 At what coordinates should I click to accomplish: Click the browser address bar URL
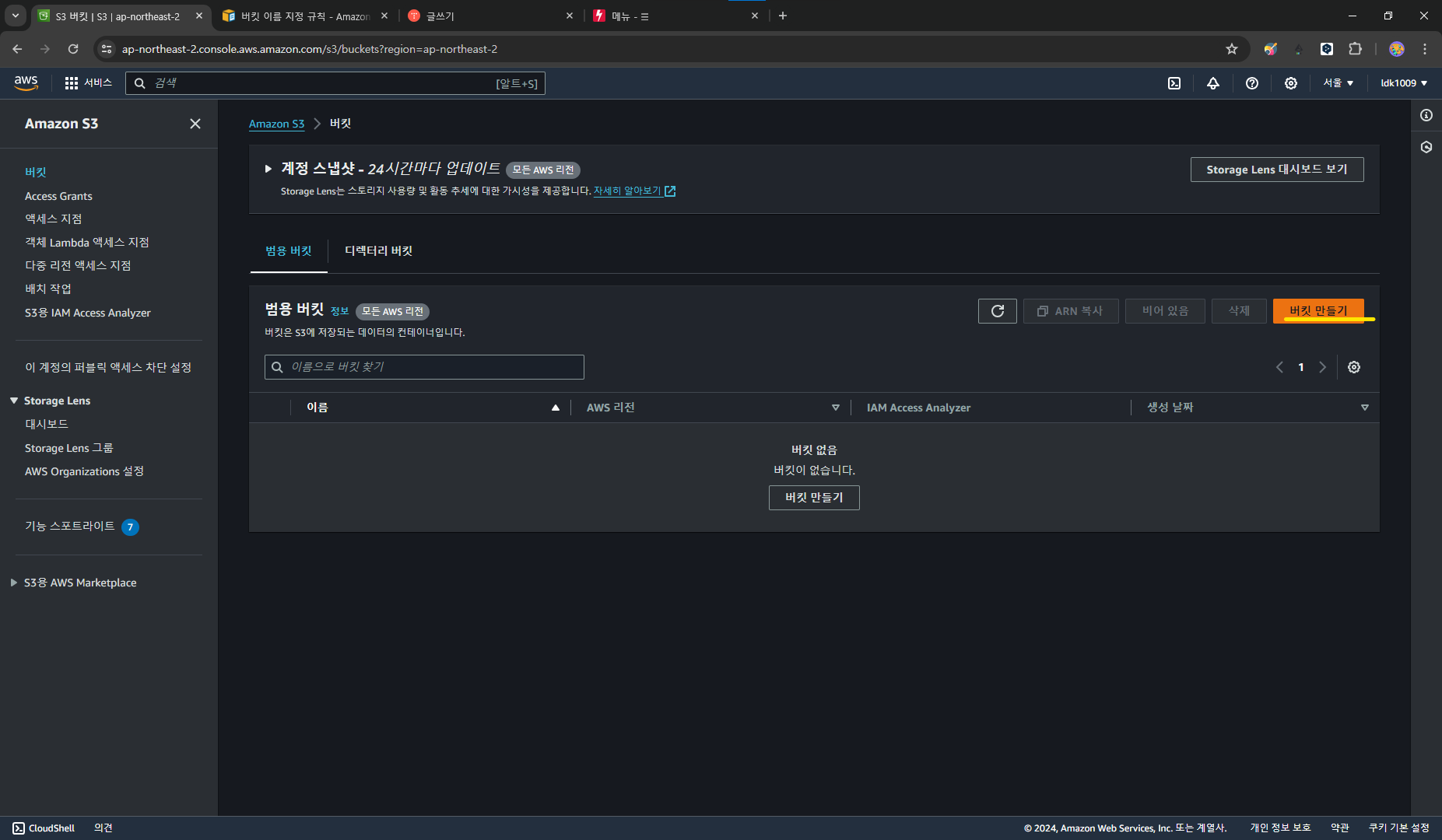310,49
